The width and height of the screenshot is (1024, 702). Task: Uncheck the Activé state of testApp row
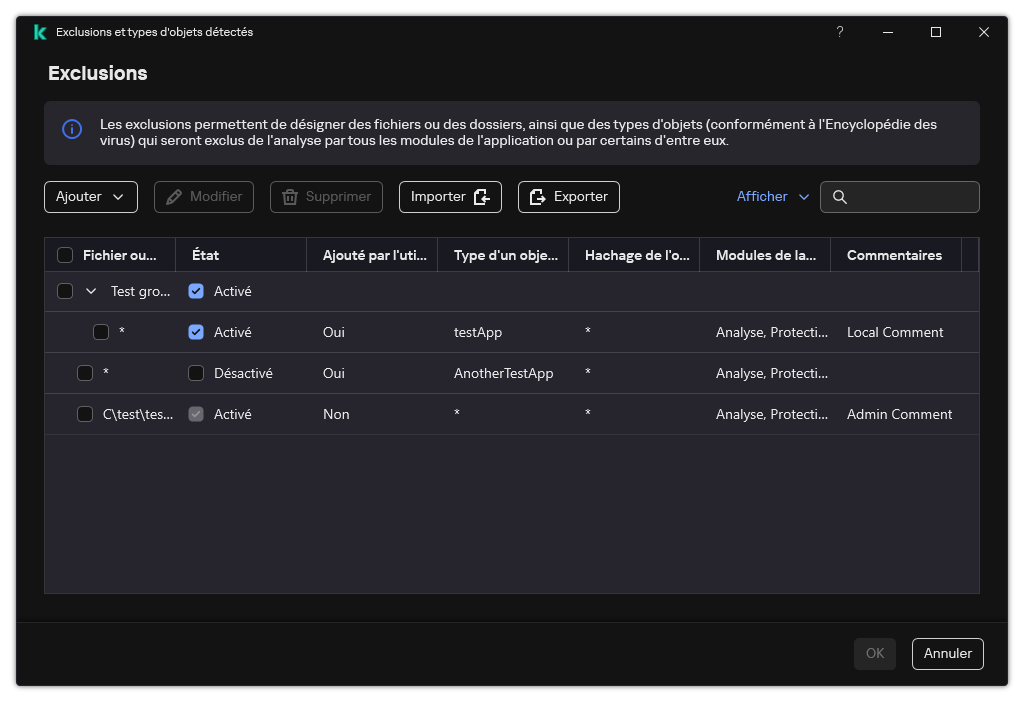pyautogui.click(x=196, y=332)
